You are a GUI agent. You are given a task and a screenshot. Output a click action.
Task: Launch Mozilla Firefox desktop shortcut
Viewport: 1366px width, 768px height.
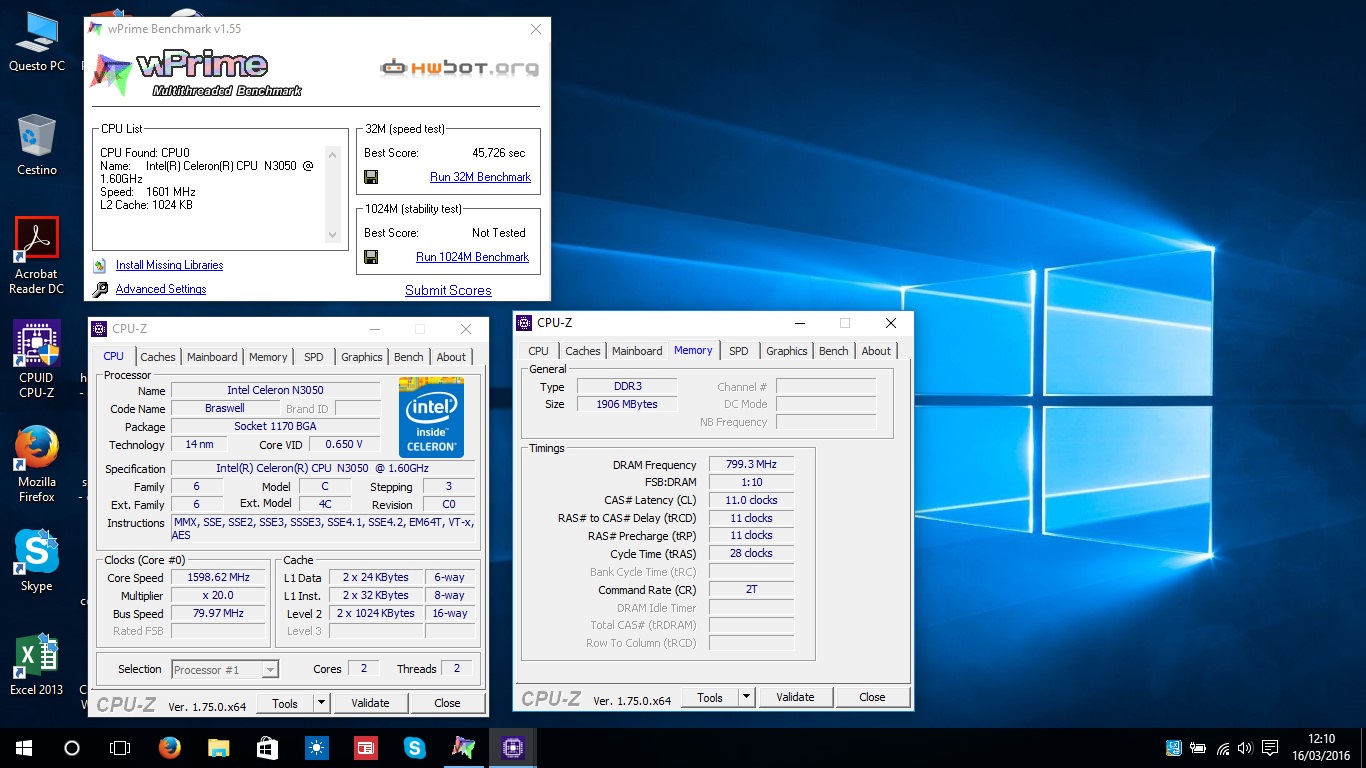[x=37, y=464]
